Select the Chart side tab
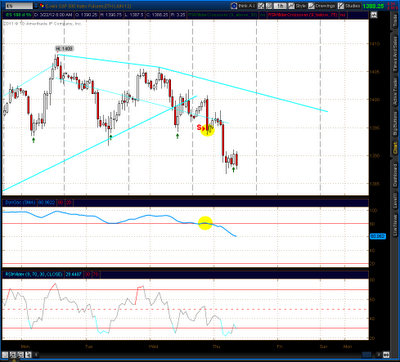The height and width of the screenshot is (362, 400). (395, 149)
